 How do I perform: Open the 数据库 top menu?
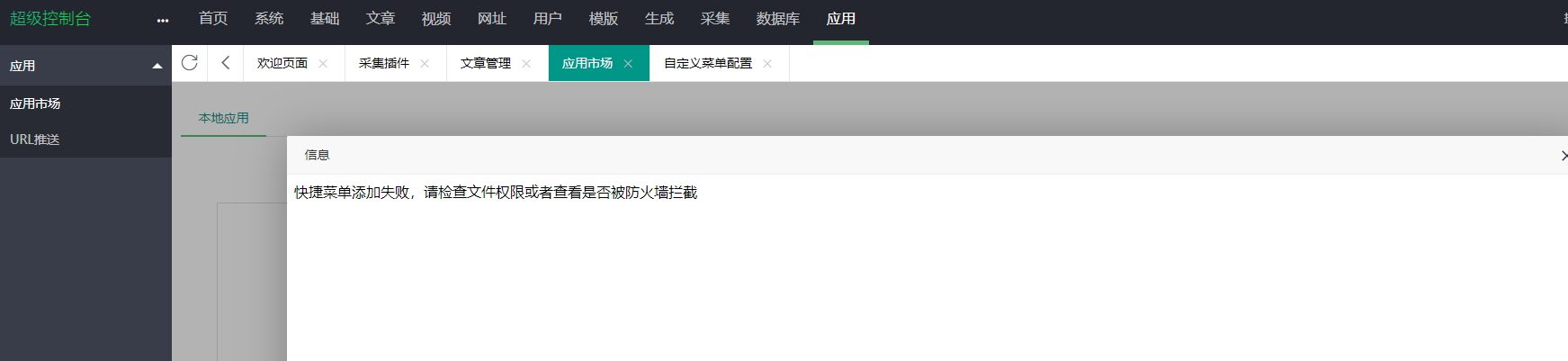click(x=778, y=19)
